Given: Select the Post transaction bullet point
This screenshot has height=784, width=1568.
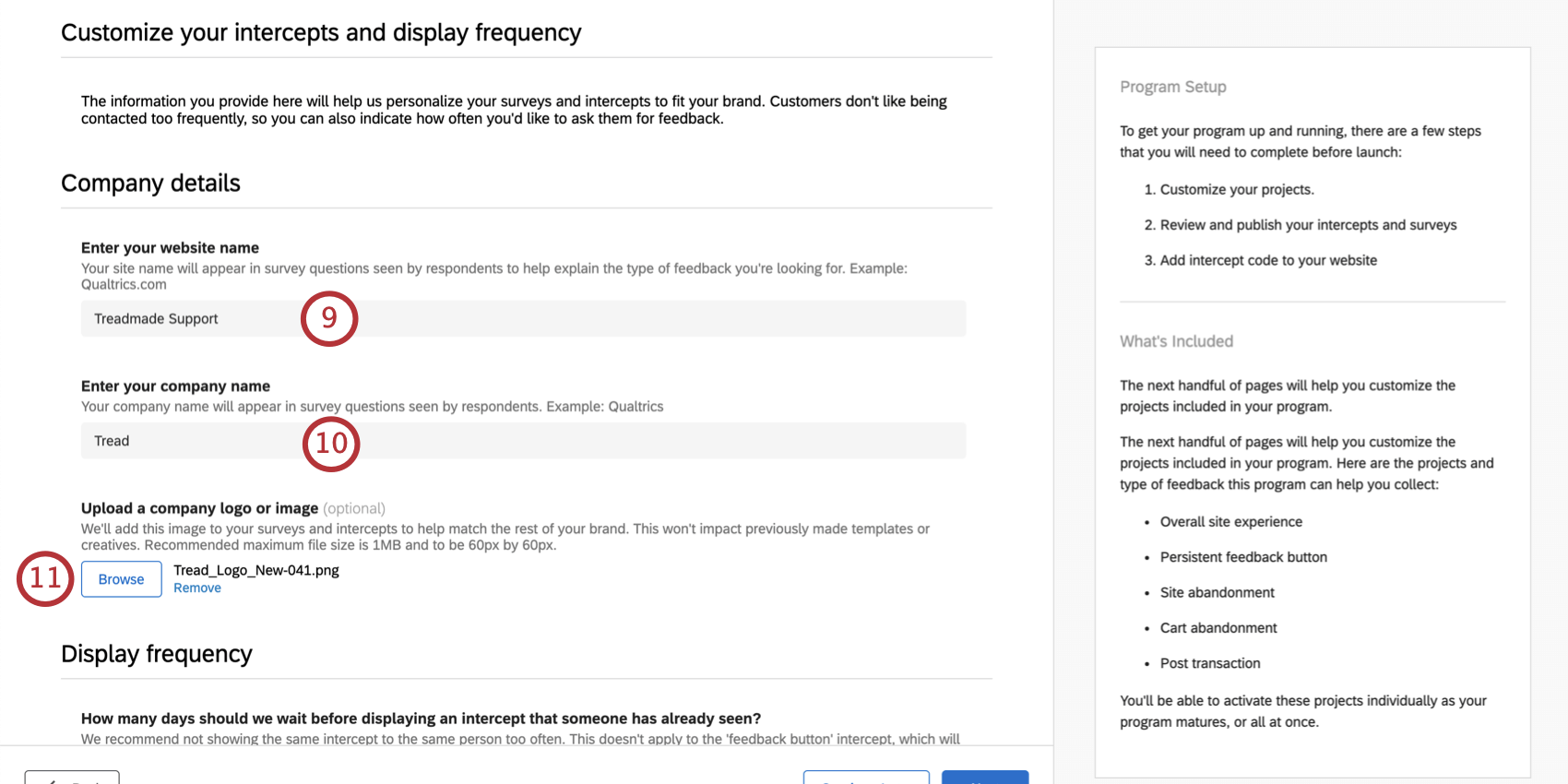Looking at the screenshot, I should (1209, 662).
